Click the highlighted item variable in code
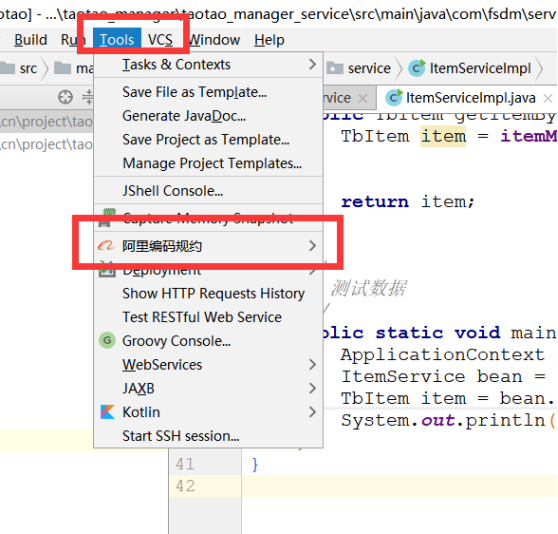 [443, 136]
